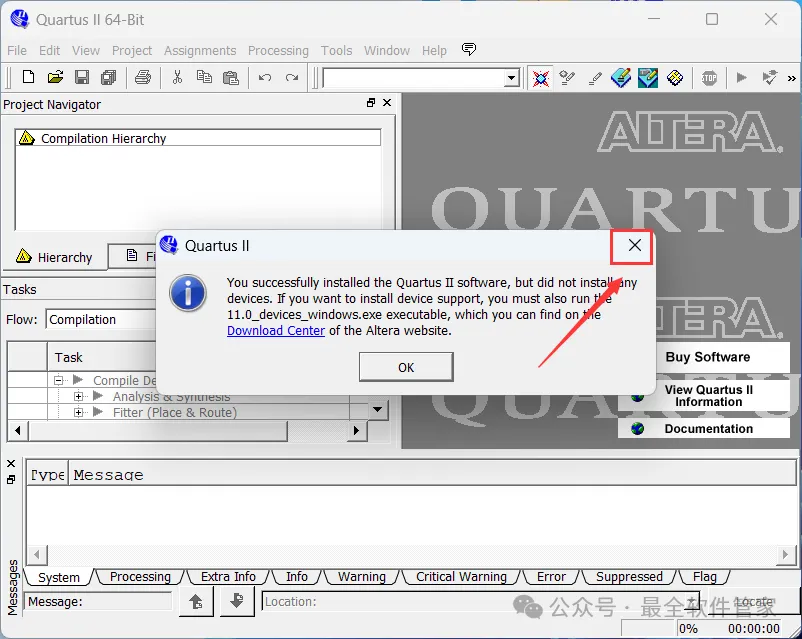This screenshot has width=802, height=639.
Task: Click the down-arrow next message button
Action: [x=236, y=601]
